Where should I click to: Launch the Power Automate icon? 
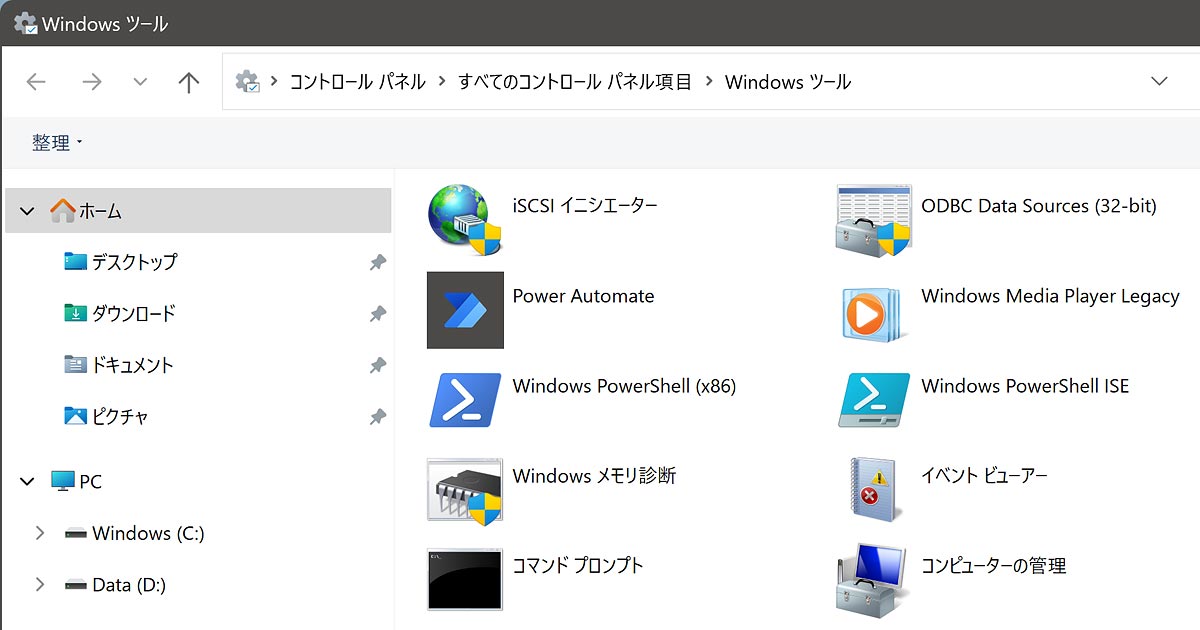click(x=465, y=310)
